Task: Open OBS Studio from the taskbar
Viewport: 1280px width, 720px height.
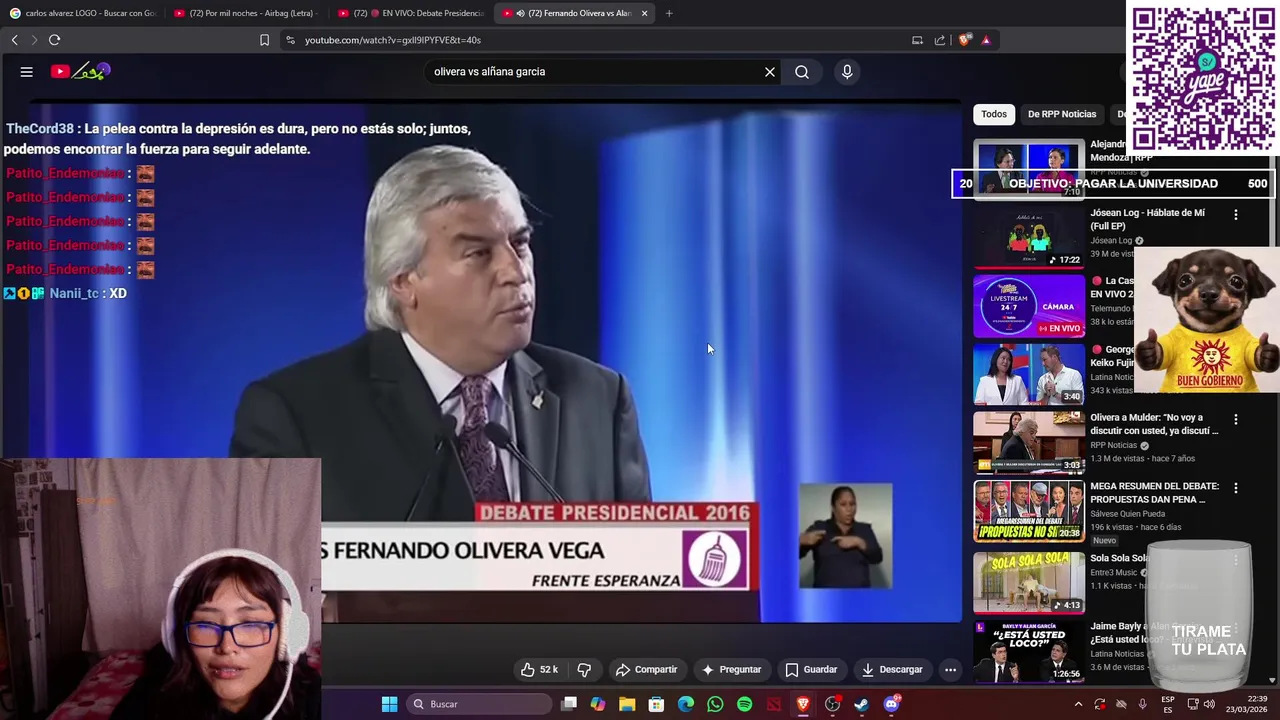Action: coord(832,704)
